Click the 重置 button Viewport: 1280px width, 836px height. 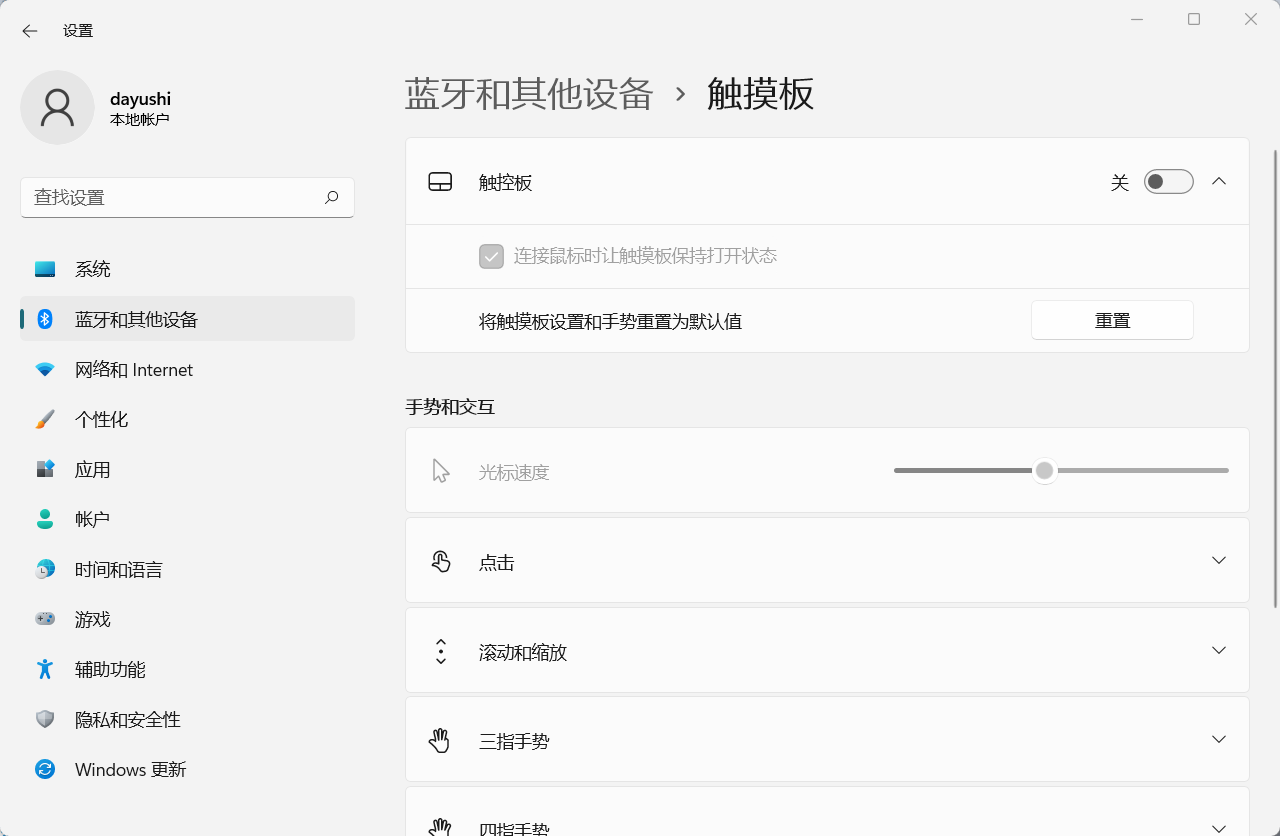(x=1112, y=321)
